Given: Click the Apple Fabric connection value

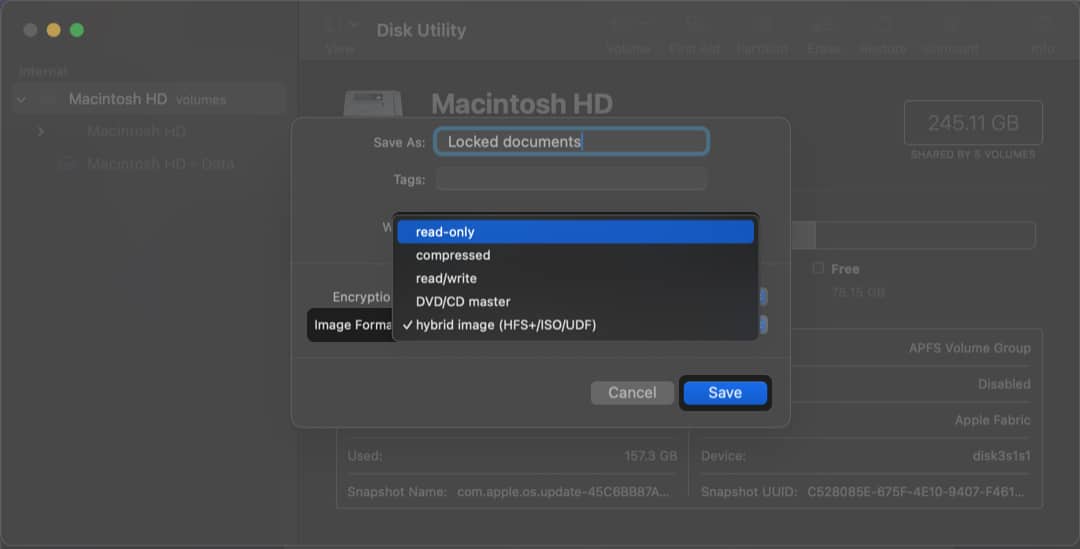Looking at the screenshot, I should (992, 419).
